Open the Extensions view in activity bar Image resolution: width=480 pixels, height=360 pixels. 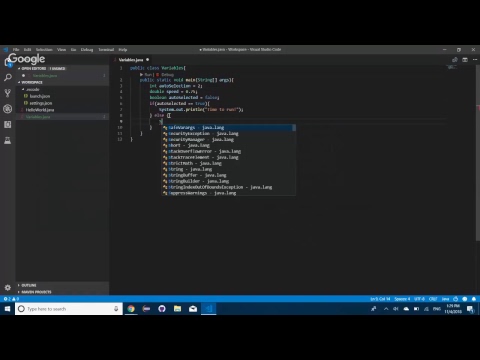click(x=8, y=124)
